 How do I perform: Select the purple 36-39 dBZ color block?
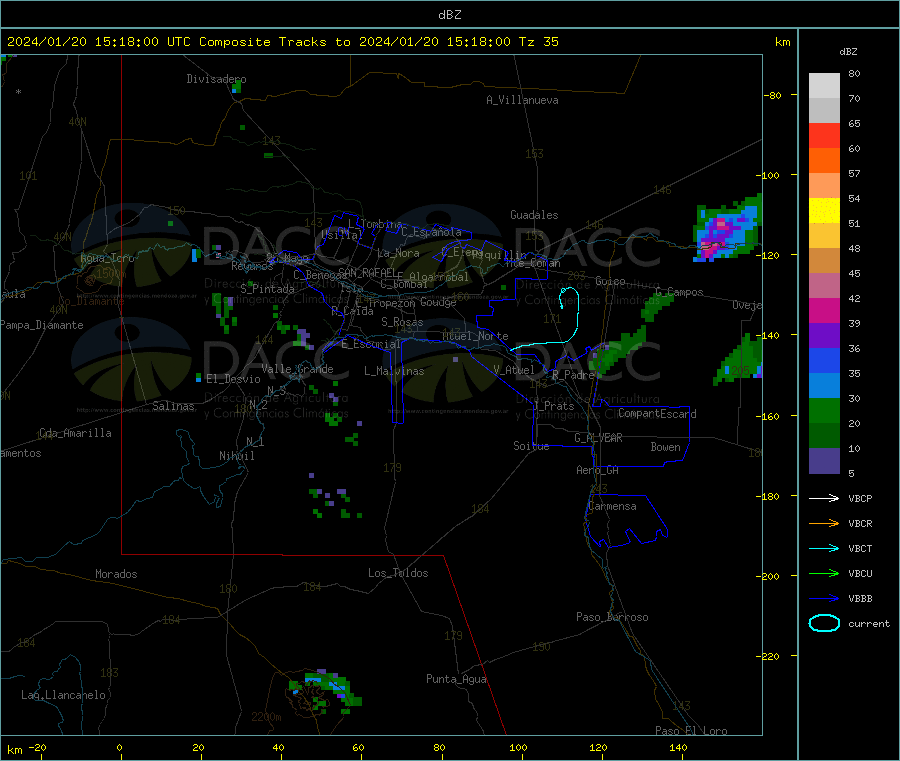824,336
